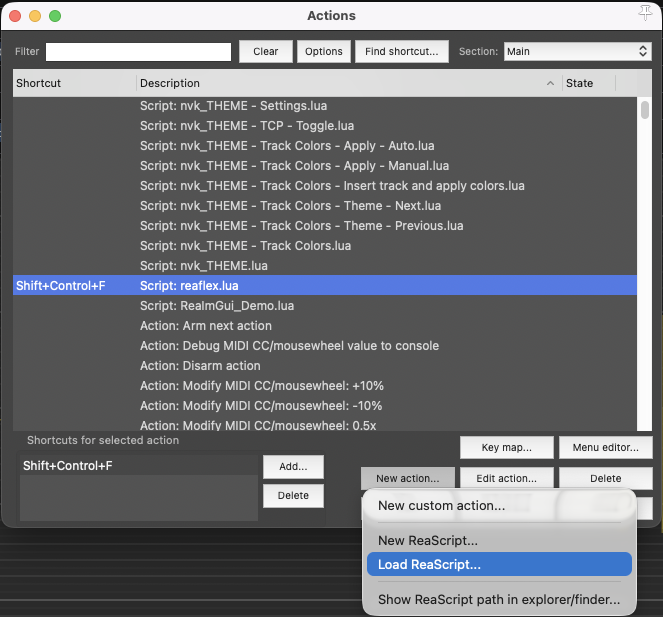Select Script: nvk_THEME - Settings.lua
Screen dimensions: 663x617
[325, 106]
